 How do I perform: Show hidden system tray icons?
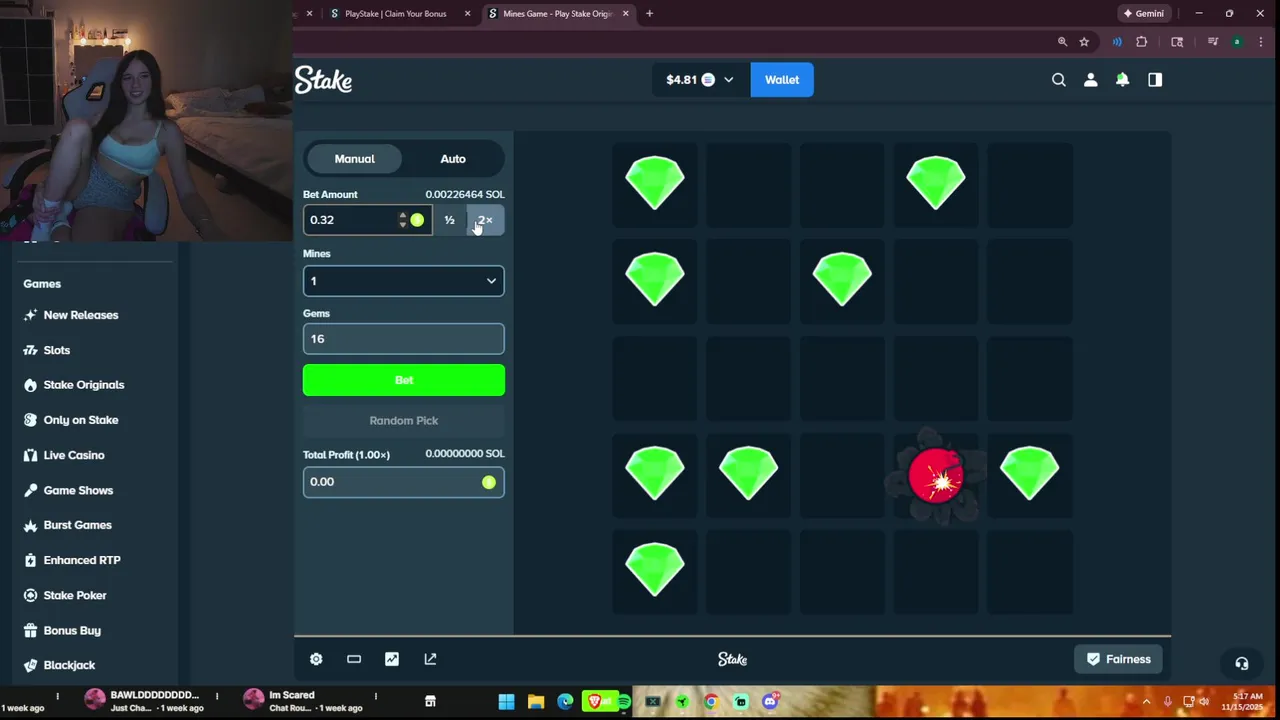pyautogui.click(x=1146, y=702)
